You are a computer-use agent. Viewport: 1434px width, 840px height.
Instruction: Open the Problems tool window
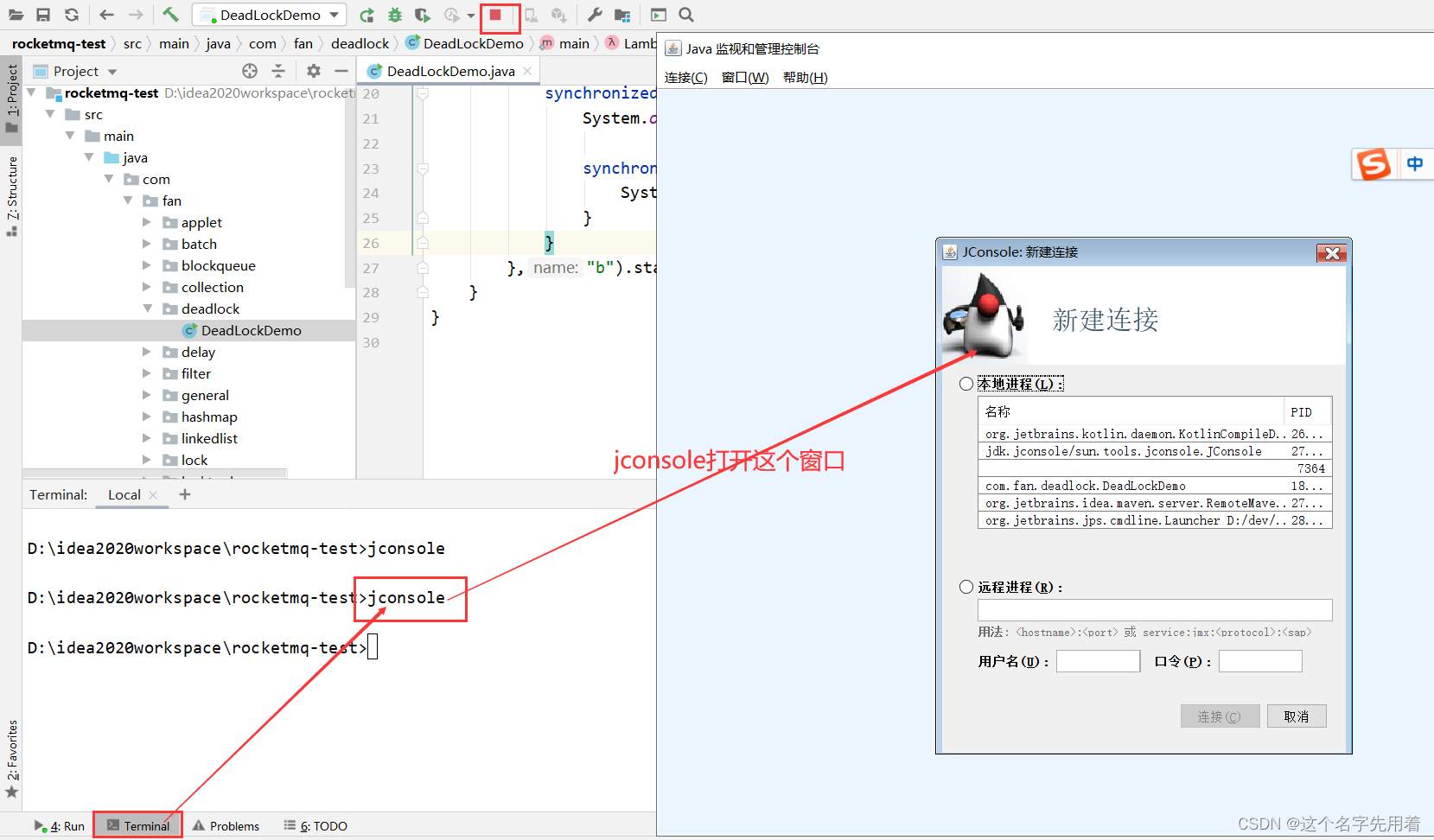click(225, 826)
